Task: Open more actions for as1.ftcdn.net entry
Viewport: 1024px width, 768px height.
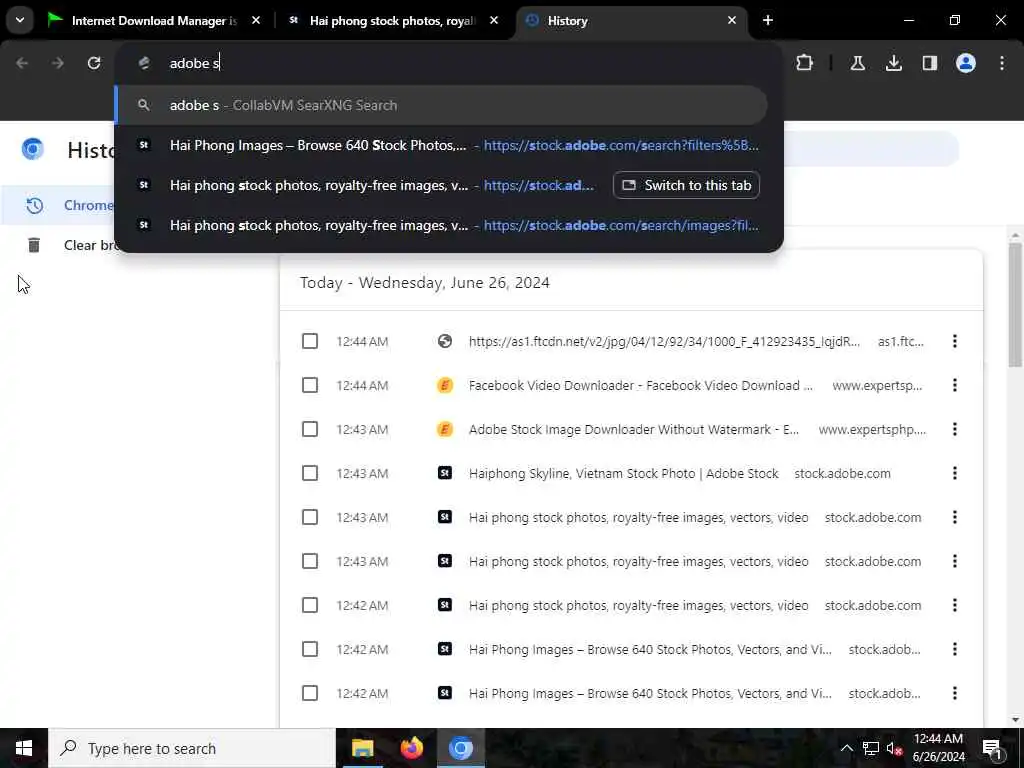Action: coord(955,341)
